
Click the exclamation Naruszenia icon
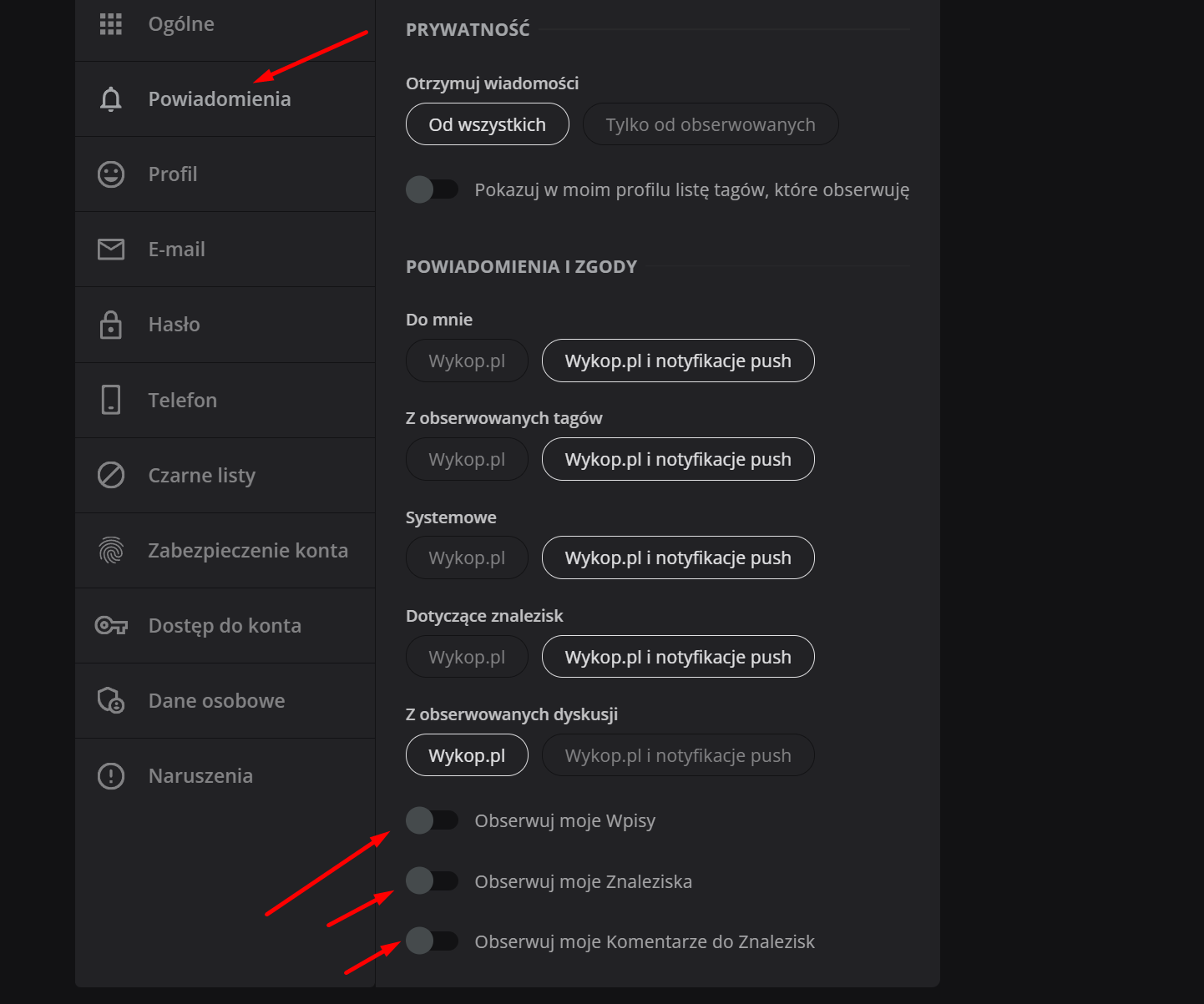(111, 776)
